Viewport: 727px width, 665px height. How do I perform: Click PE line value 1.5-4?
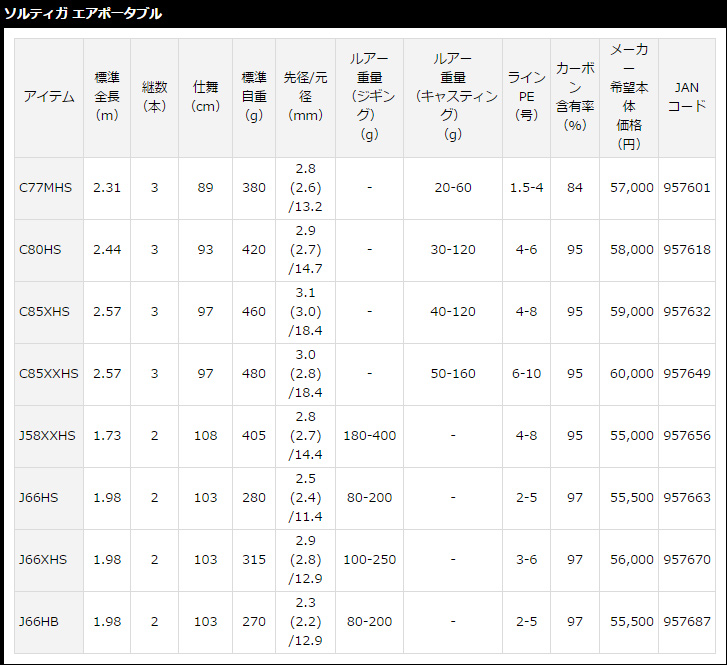(x=526, y=188)
